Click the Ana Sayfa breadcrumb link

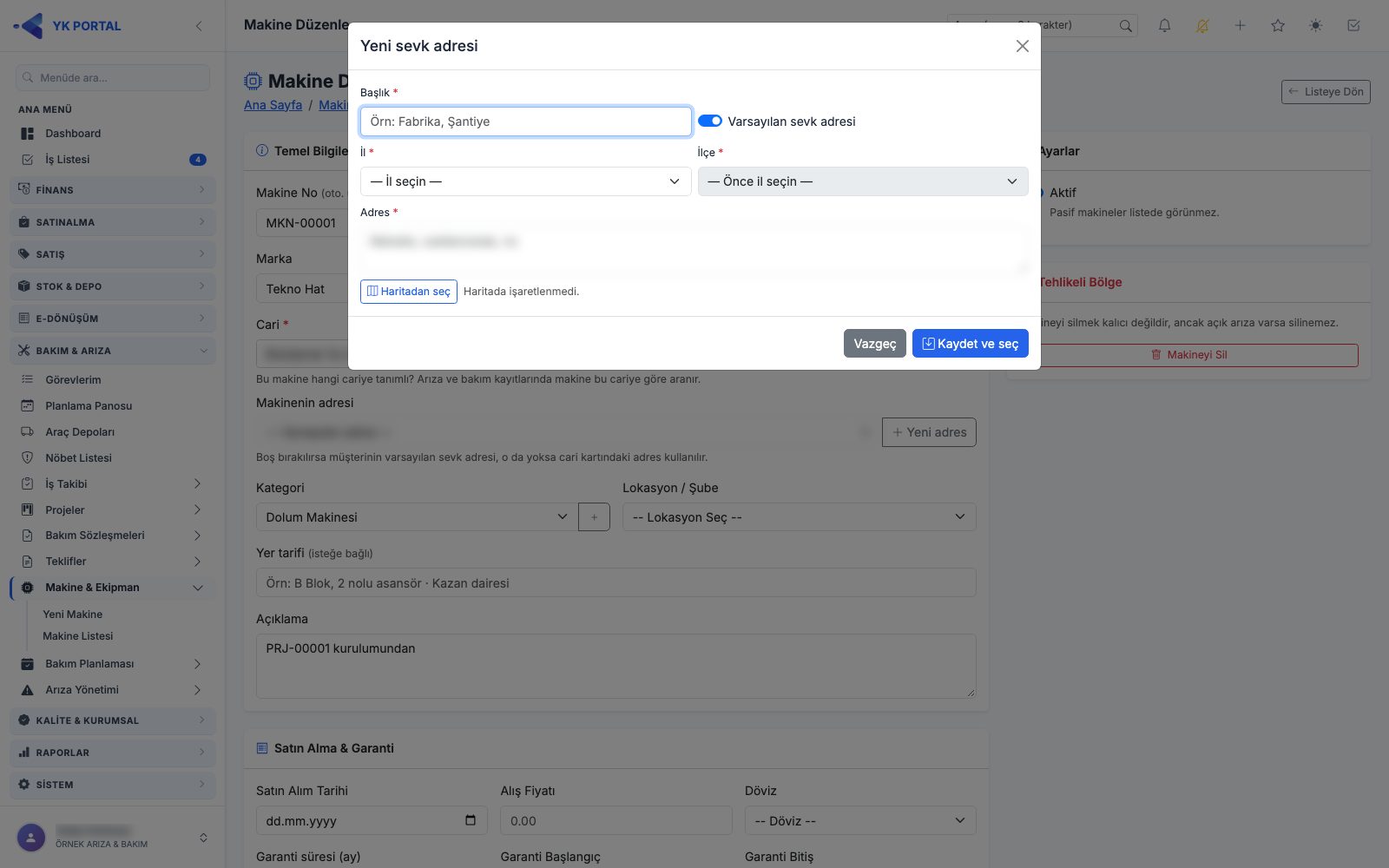tap(273, 105)
